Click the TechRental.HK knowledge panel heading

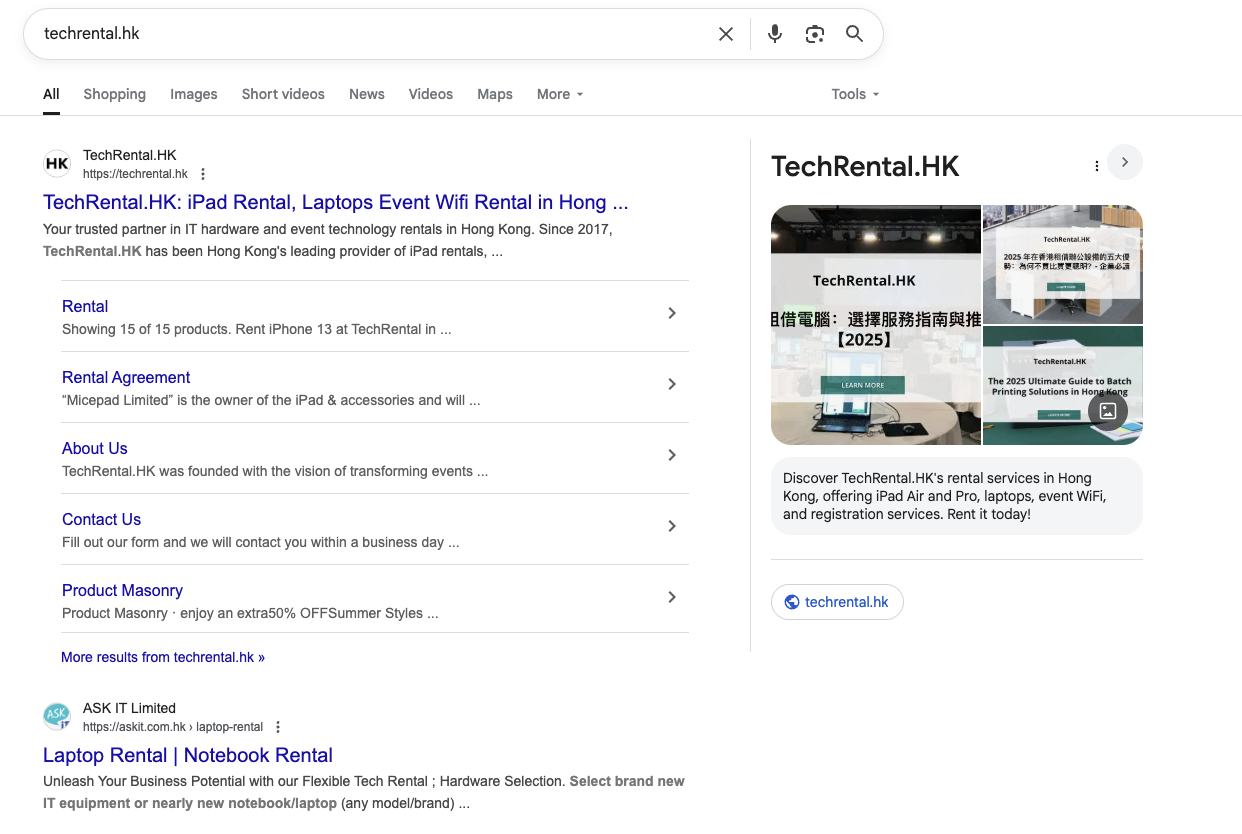pos(865,166)
